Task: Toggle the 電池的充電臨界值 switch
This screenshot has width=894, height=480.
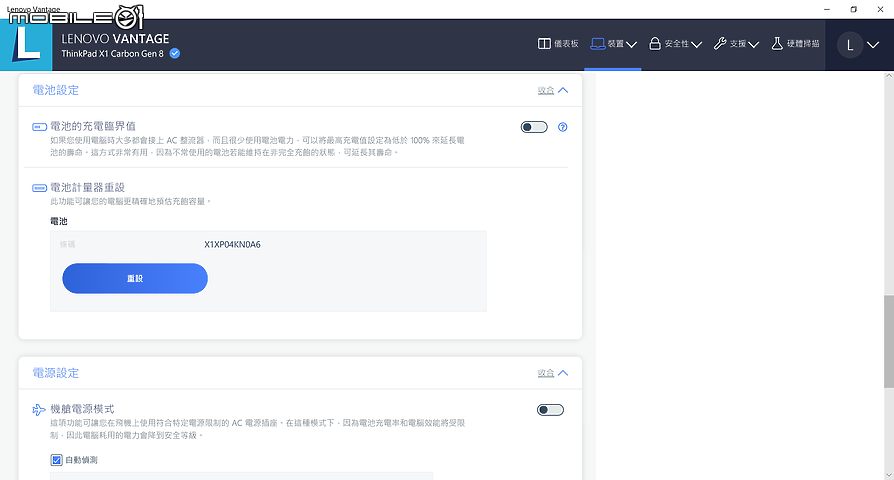Action: click(x=534, y=127)
